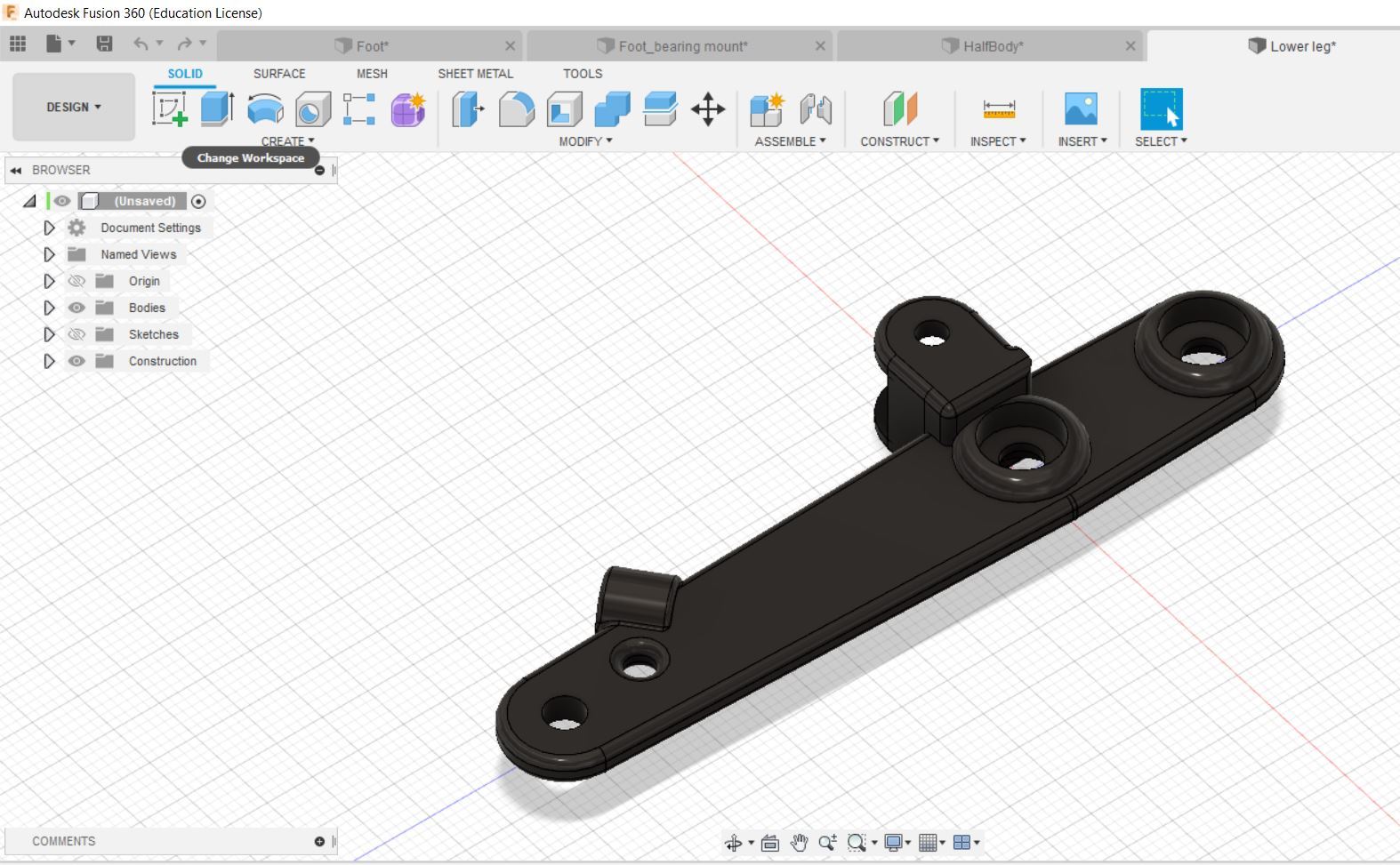Click the Create Sketch tool icon
The image size is (1400, 865).
[x=169, y=109]
